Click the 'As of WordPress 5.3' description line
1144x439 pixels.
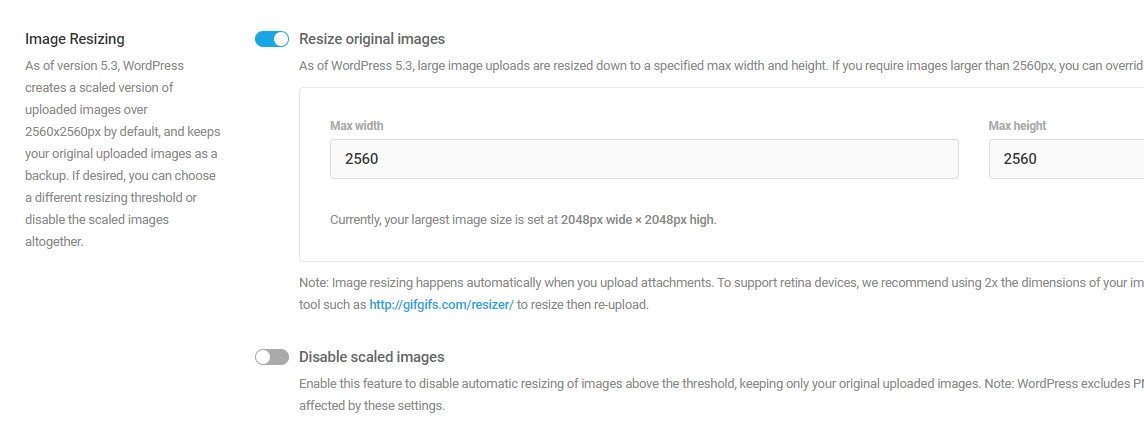(x=722, y=66)
